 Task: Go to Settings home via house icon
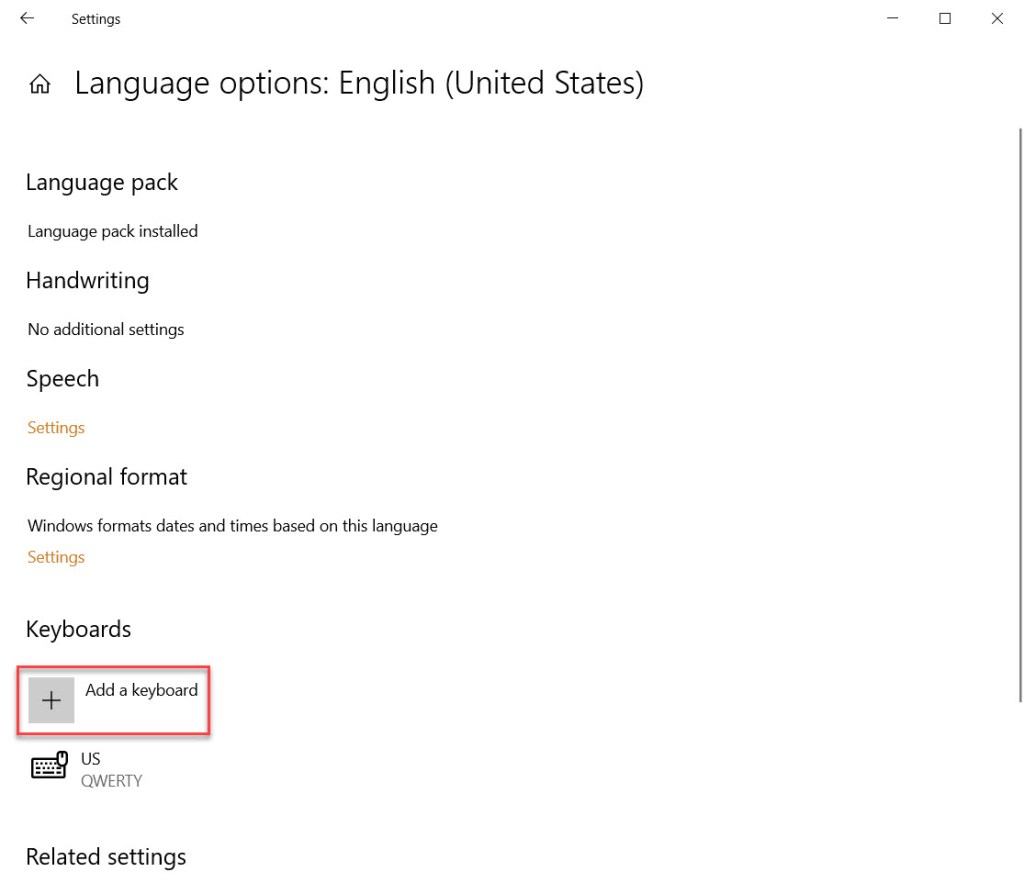coord(40,84)
